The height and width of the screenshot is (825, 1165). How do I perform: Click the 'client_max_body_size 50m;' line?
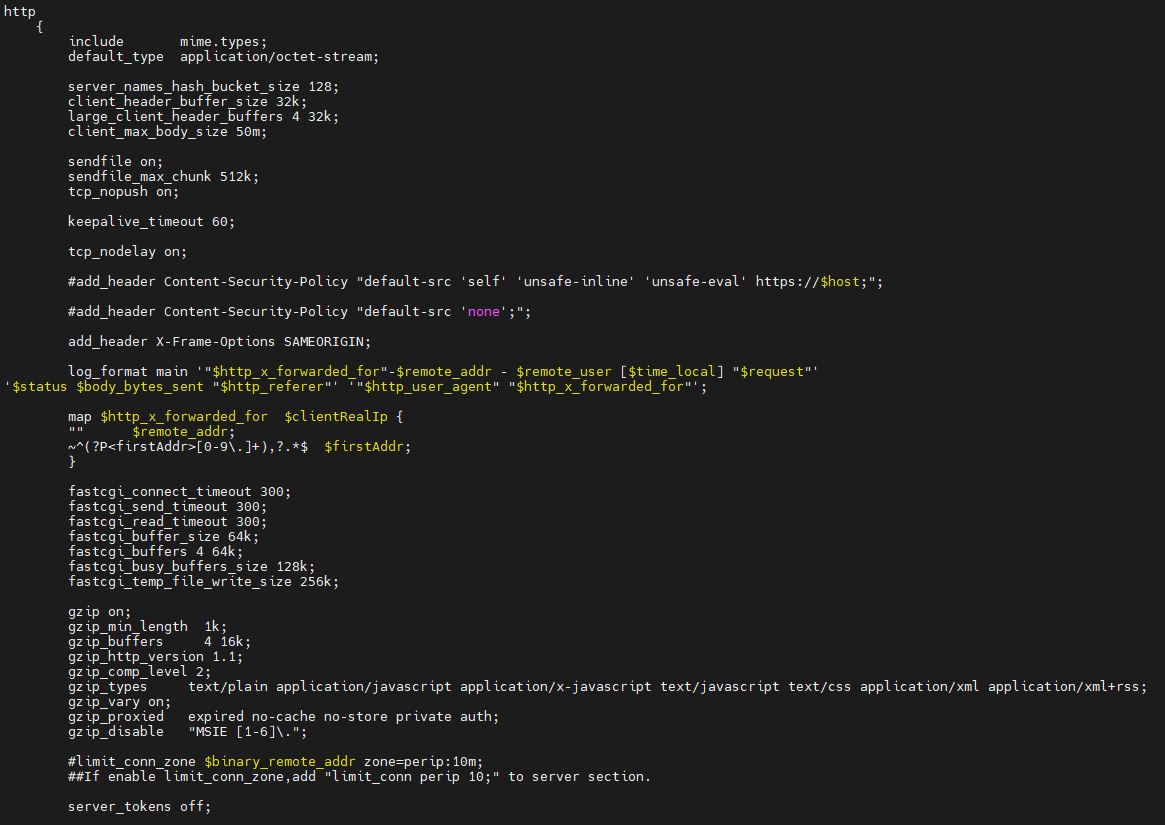click(x=167, y=132)
